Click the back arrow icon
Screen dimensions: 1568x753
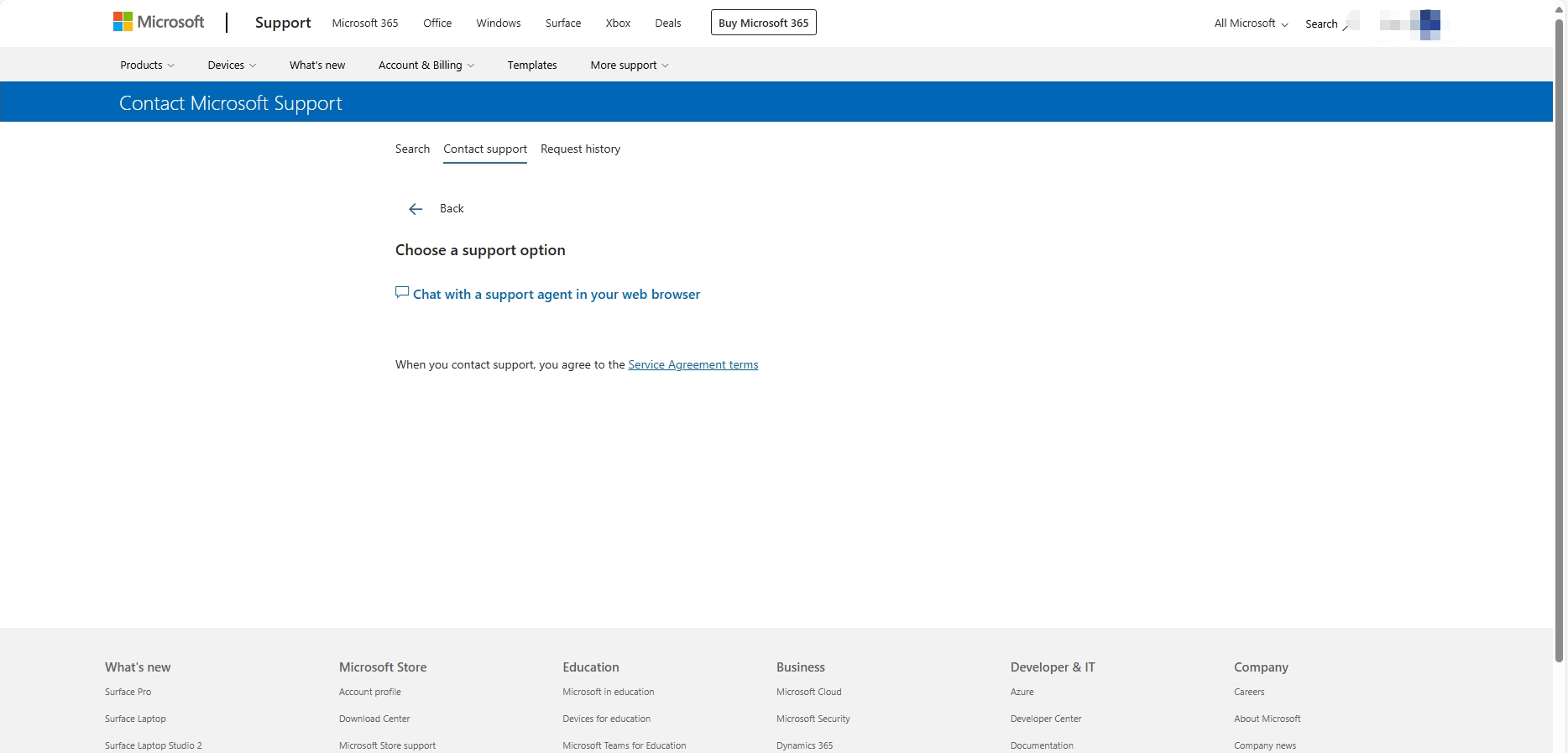pyautogui.click(x=416, y=209)
